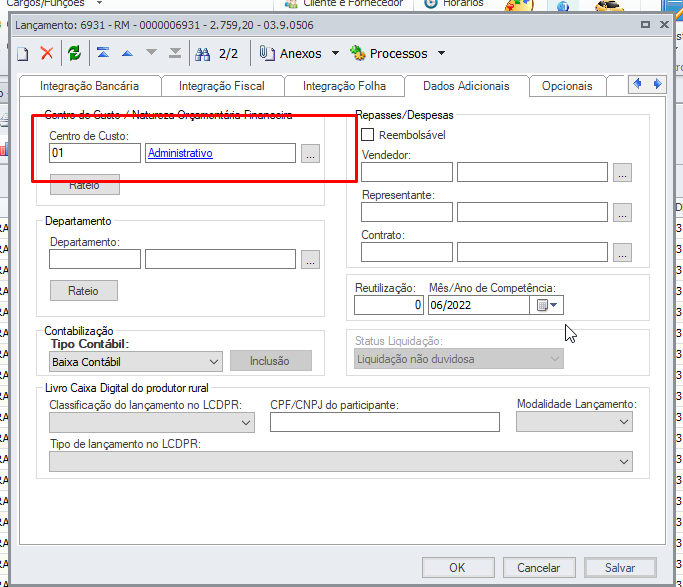The image size is (683, 587).
Task: Browse Centro de Custo lookup button
Action: click(x=310, y=154)
